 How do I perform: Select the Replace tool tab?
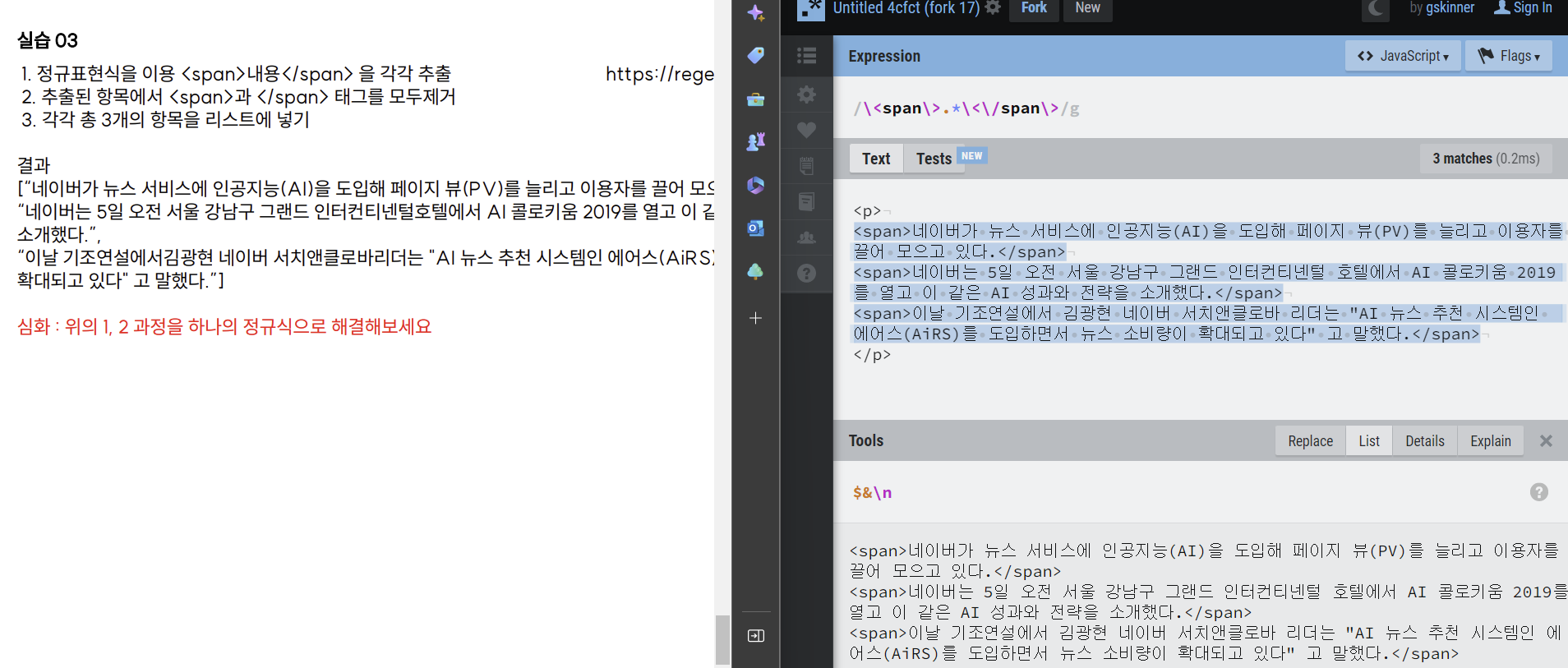pos(1310,441)
